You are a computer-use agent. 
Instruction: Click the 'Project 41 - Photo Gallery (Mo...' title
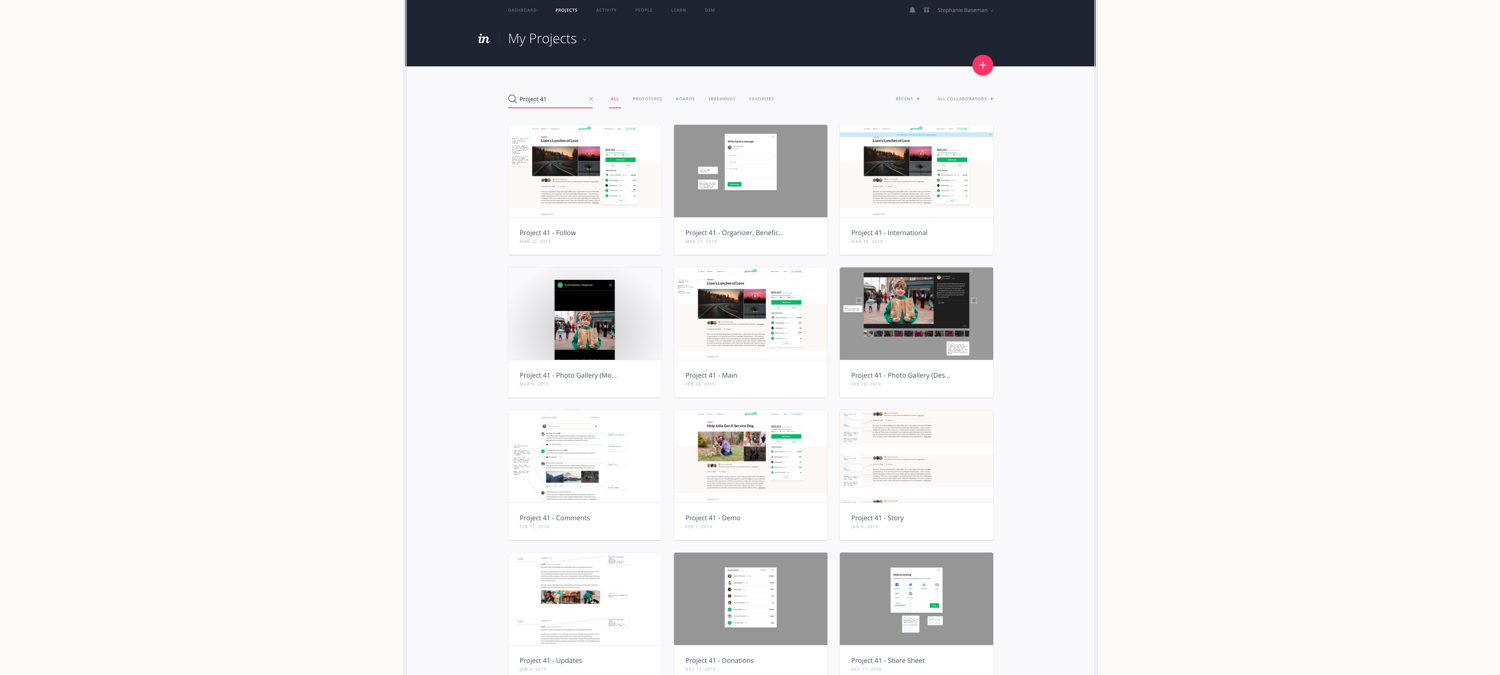point(568,376)
